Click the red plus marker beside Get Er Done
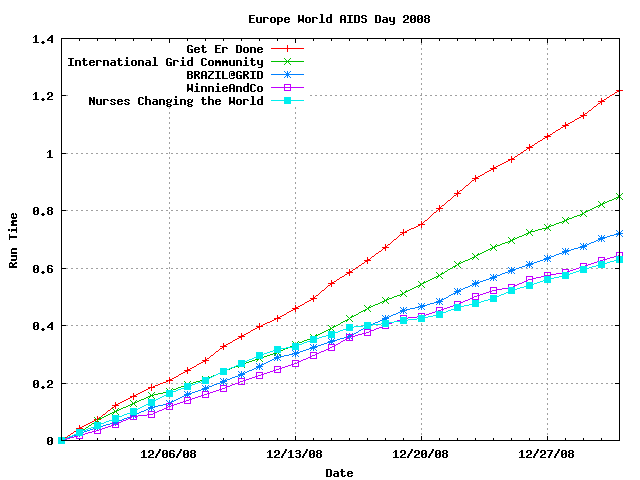The width and height of the screenshot is (640, 480). click(286, 48)
